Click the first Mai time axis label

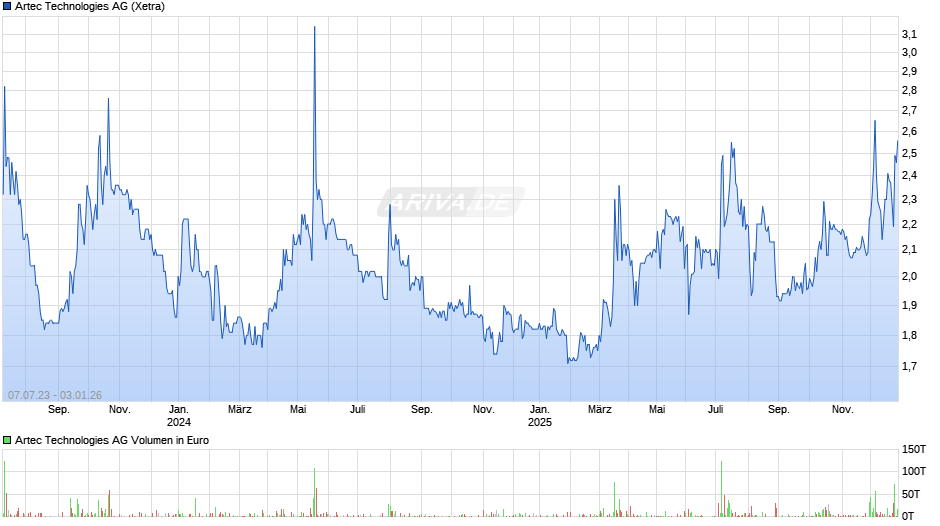(298, 410)
